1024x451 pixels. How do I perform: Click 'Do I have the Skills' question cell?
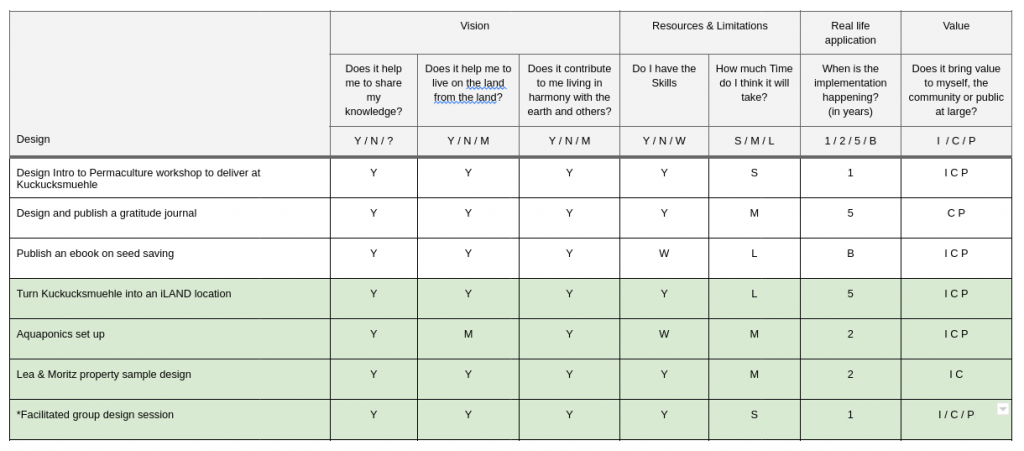(x=663, y=76)
